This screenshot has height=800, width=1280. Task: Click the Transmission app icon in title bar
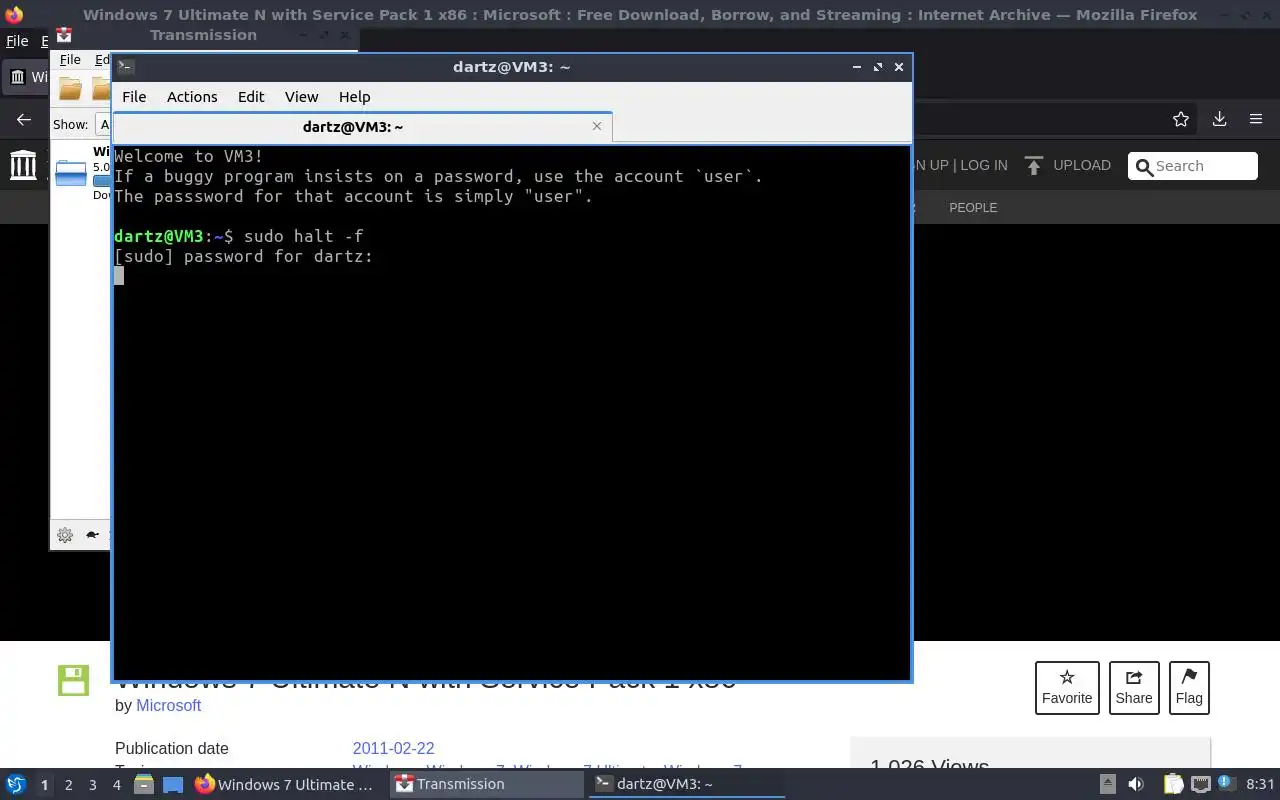click(x=64, y=35)
